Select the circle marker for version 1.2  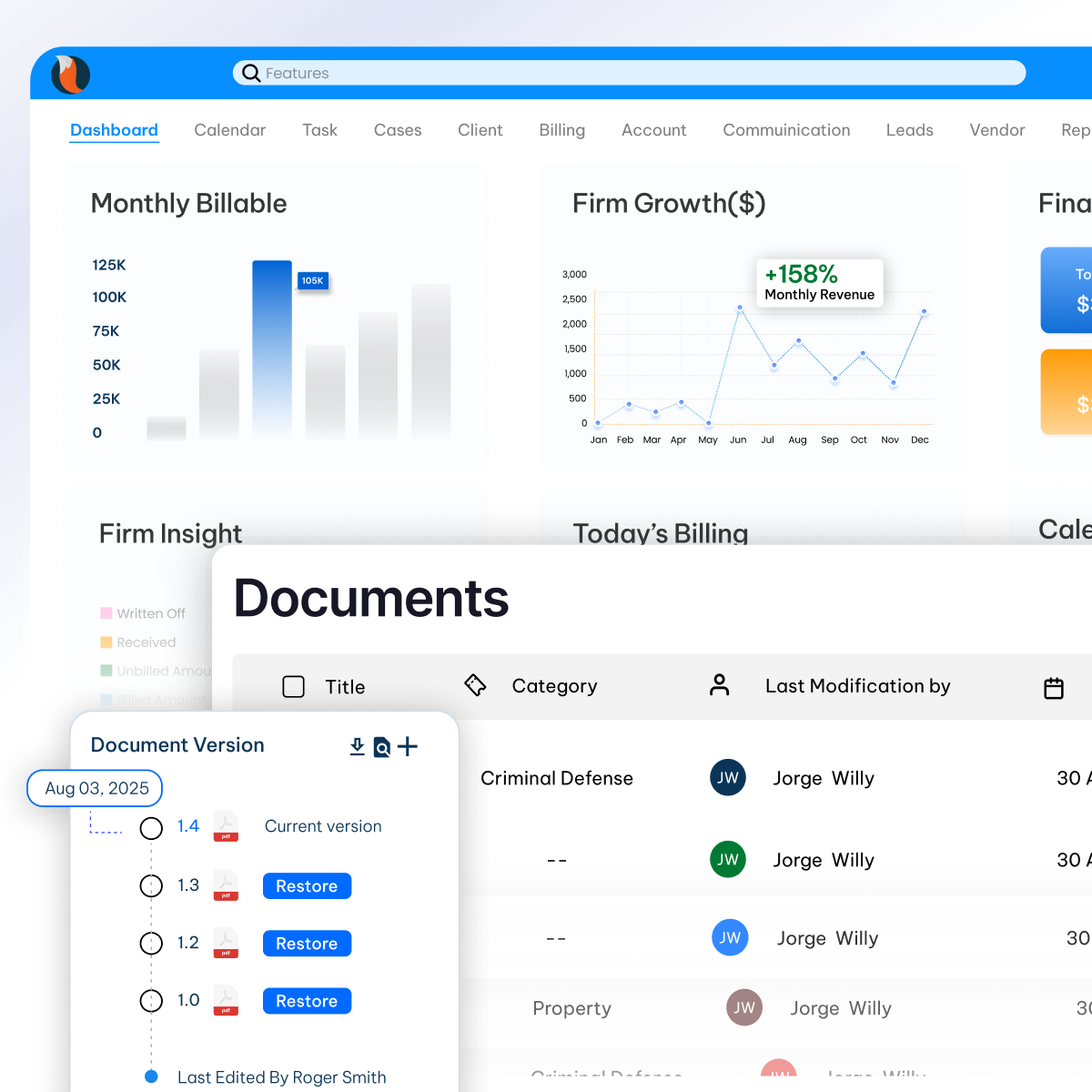click(x=152, y=943)
